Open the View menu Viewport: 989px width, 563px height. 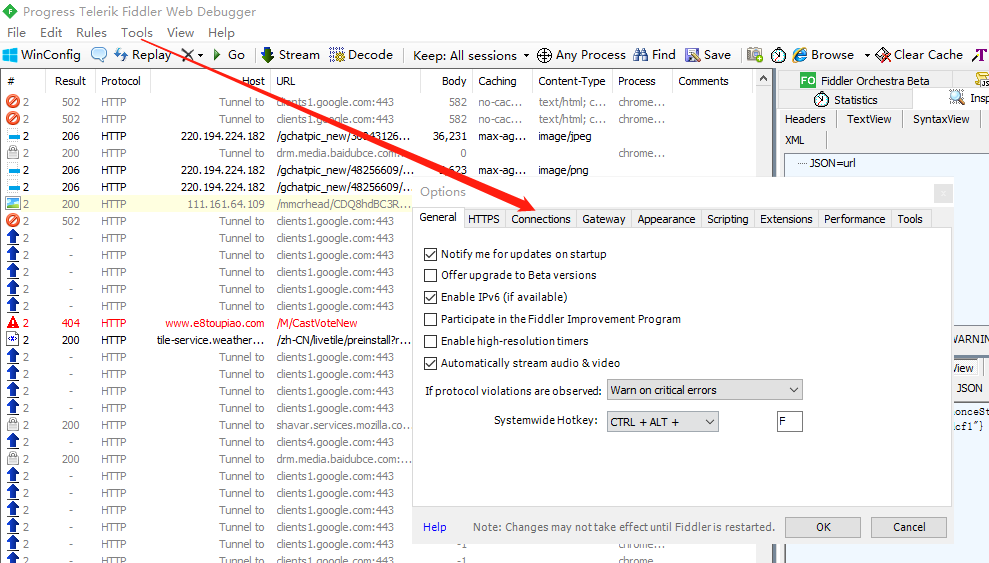(x=180, y=33)
